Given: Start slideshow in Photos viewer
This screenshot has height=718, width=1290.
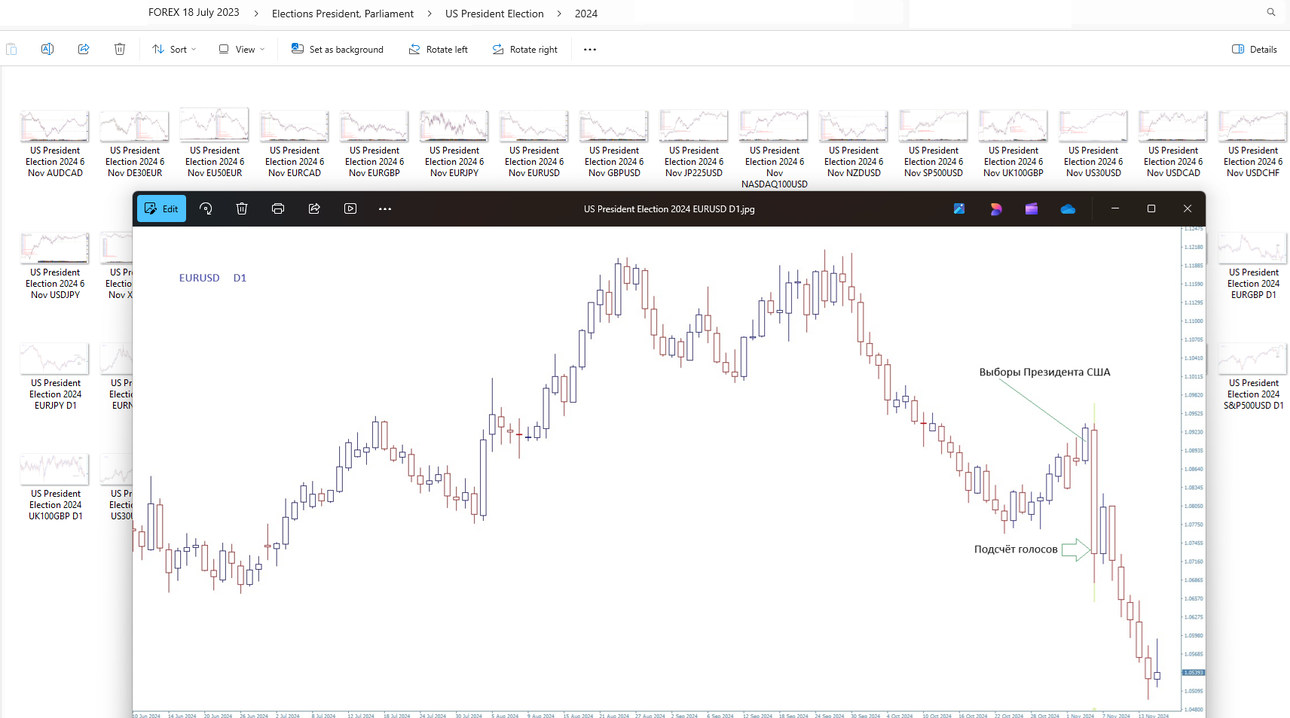Looking at the screenshot, I should 350,209.
